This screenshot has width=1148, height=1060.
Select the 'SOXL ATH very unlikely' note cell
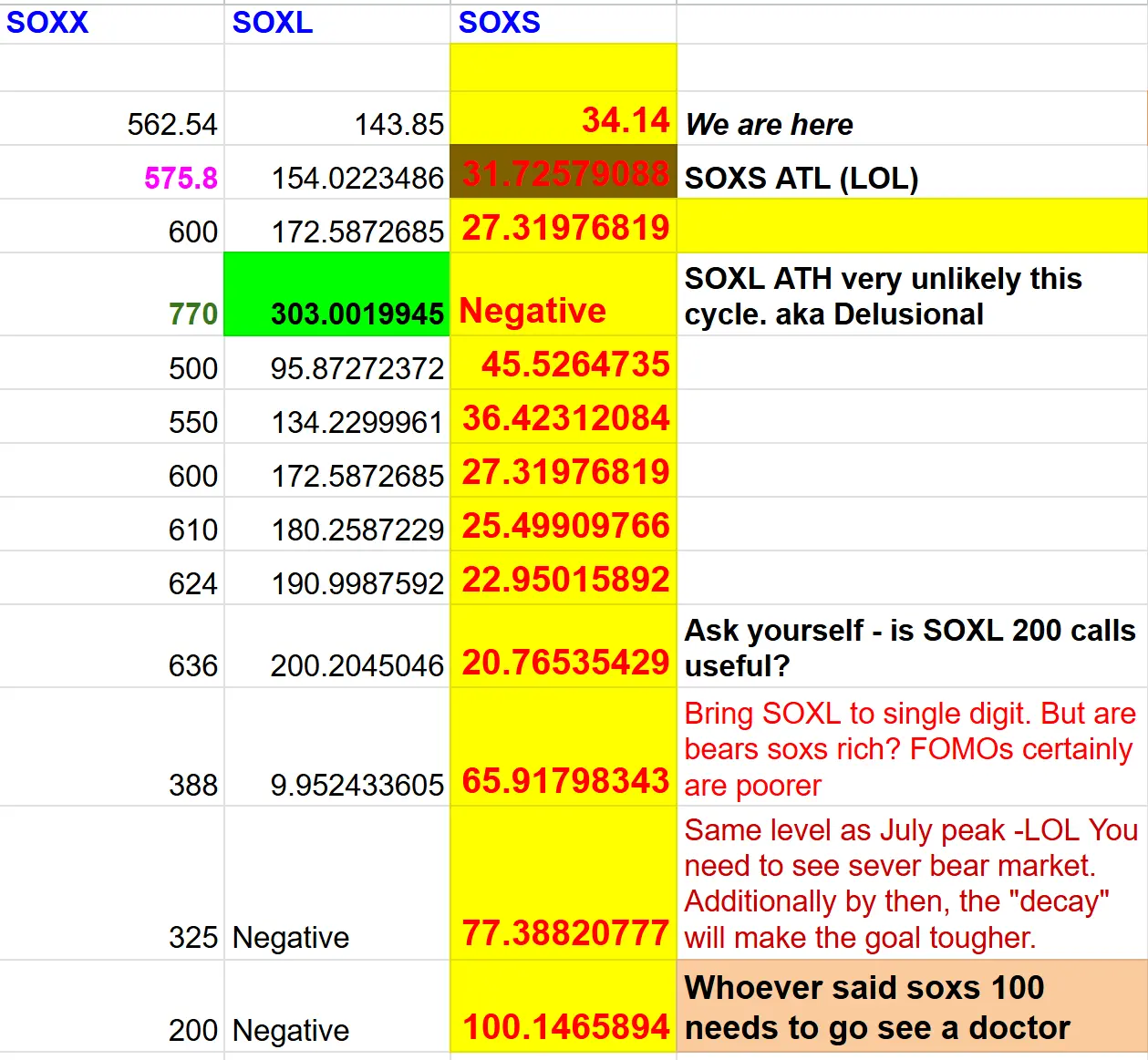912,294
